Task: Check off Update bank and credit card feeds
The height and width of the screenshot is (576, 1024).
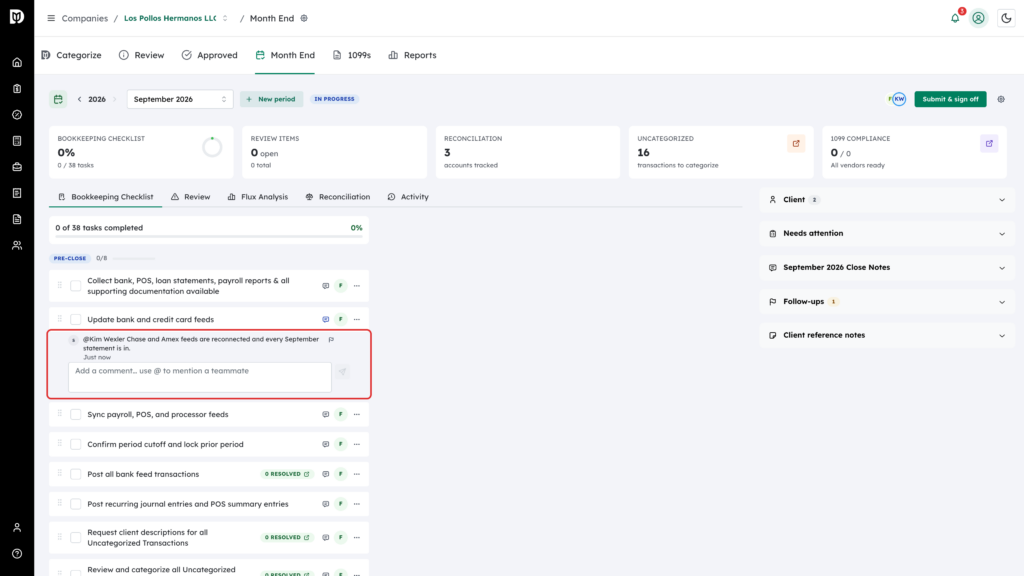Action: coord(76,319)
